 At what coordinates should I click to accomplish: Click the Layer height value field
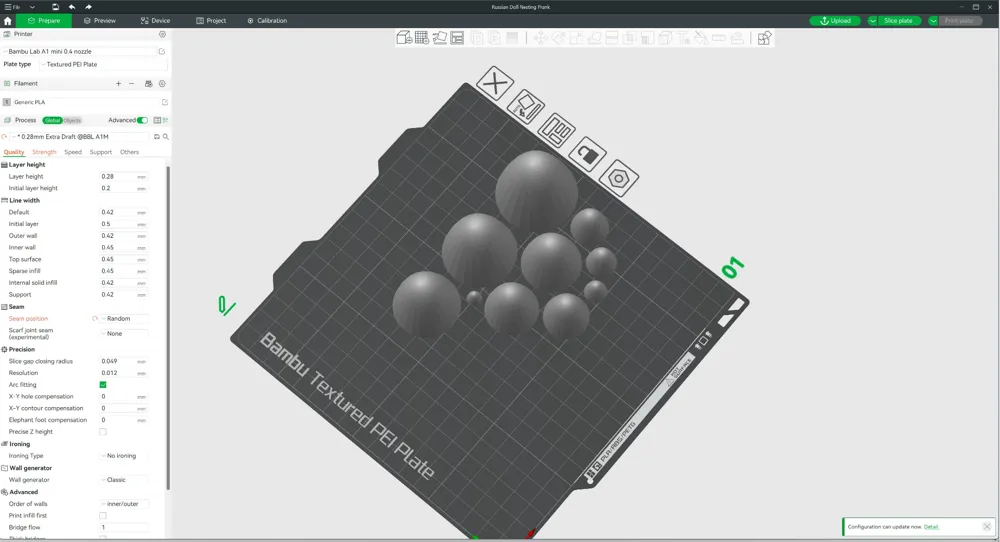(x=124, y=177)
